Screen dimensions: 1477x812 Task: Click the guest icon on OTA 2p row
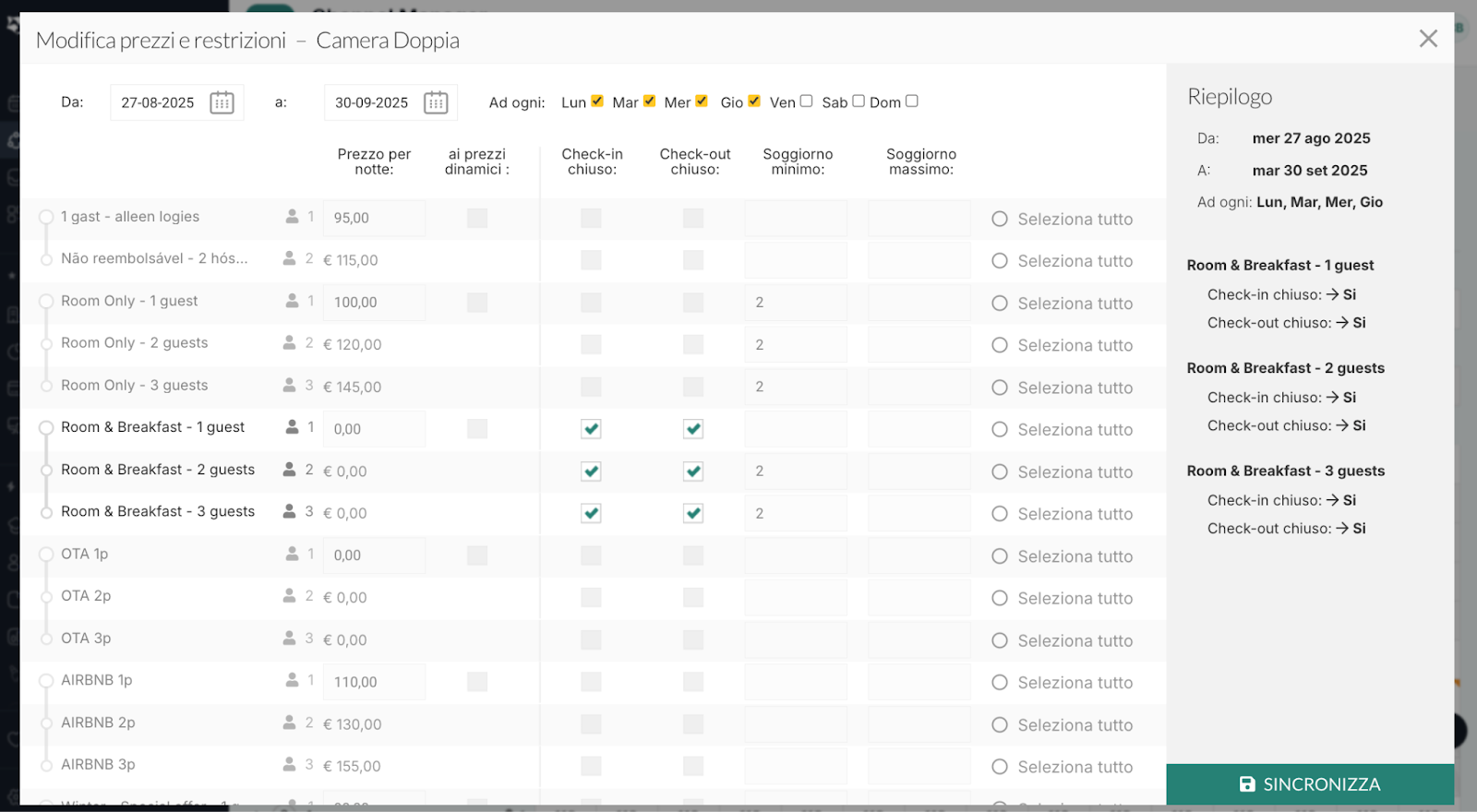tap(290, 596)
